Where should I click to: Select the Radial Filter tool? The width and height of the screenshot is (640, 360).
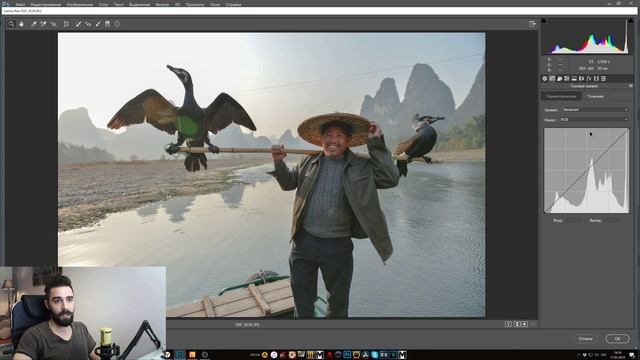tap(117, 24)
